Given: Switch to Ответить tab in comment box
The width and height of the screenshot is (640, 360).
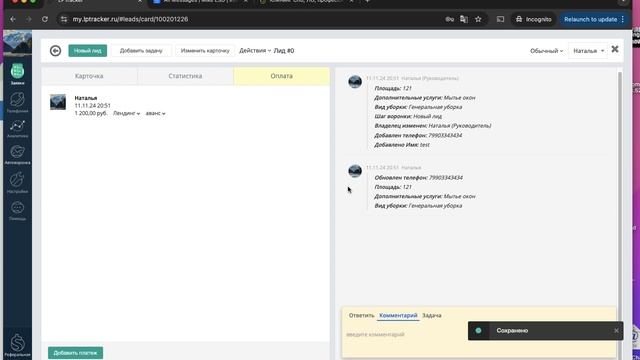Looking at the screenshot, I should pos(361,316).
